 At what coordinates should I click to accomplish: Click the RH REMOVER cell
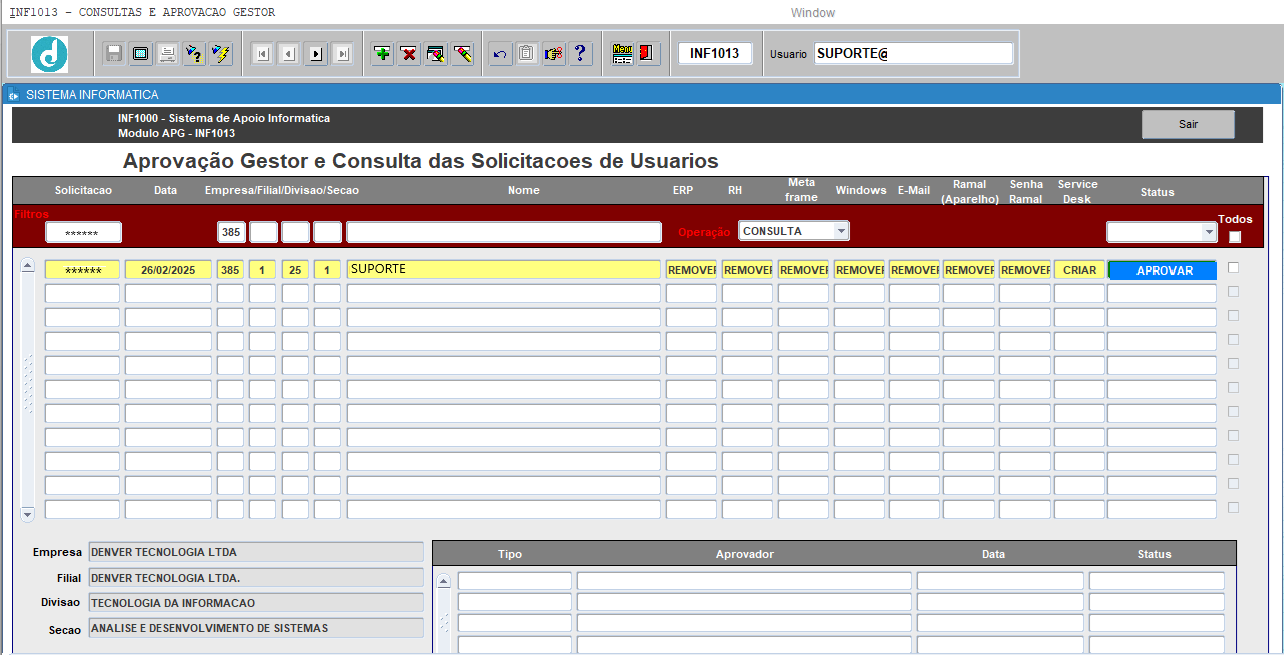coord(747,270)
